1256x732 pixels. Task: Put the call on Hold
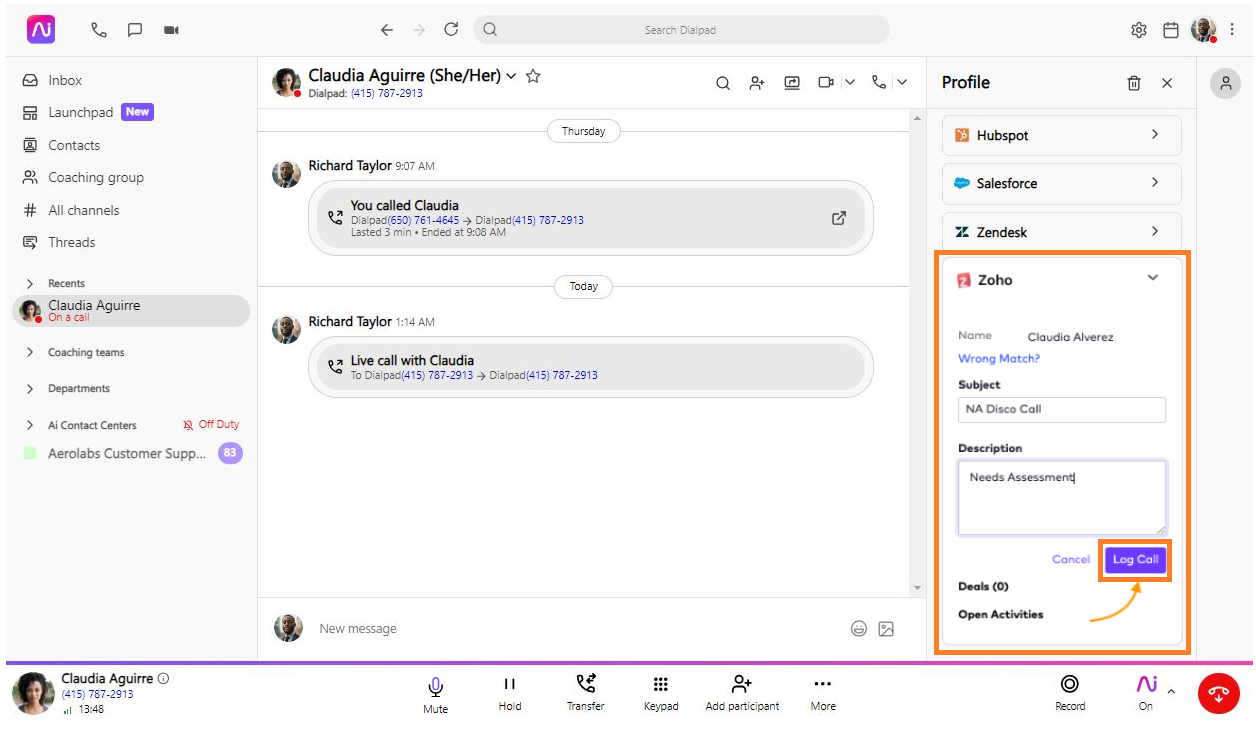(510, 693)
